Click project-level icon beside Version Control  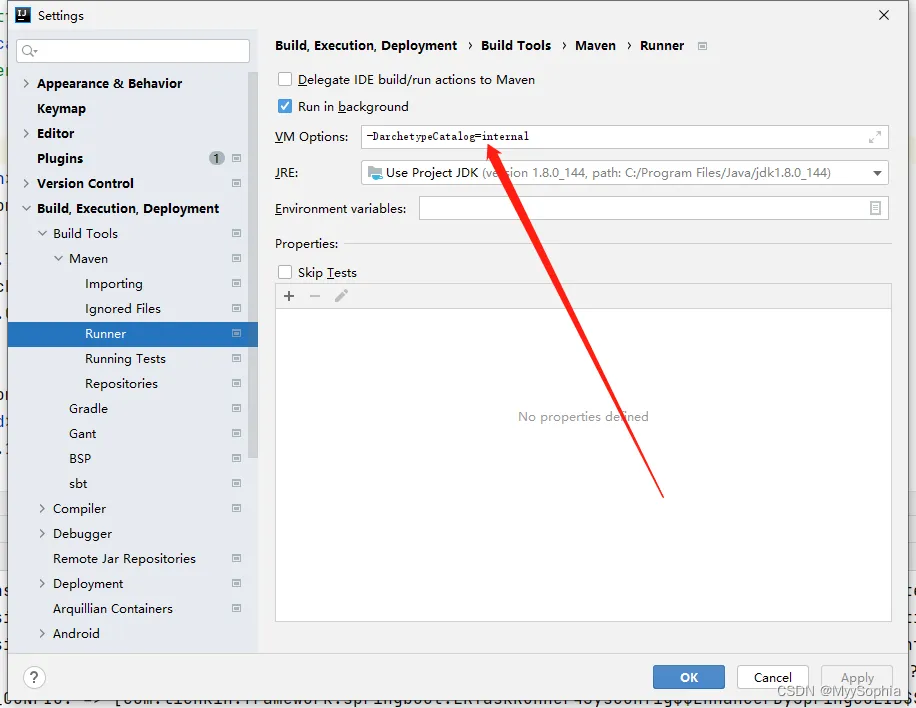pyautogui.click(x=237, y=183)
